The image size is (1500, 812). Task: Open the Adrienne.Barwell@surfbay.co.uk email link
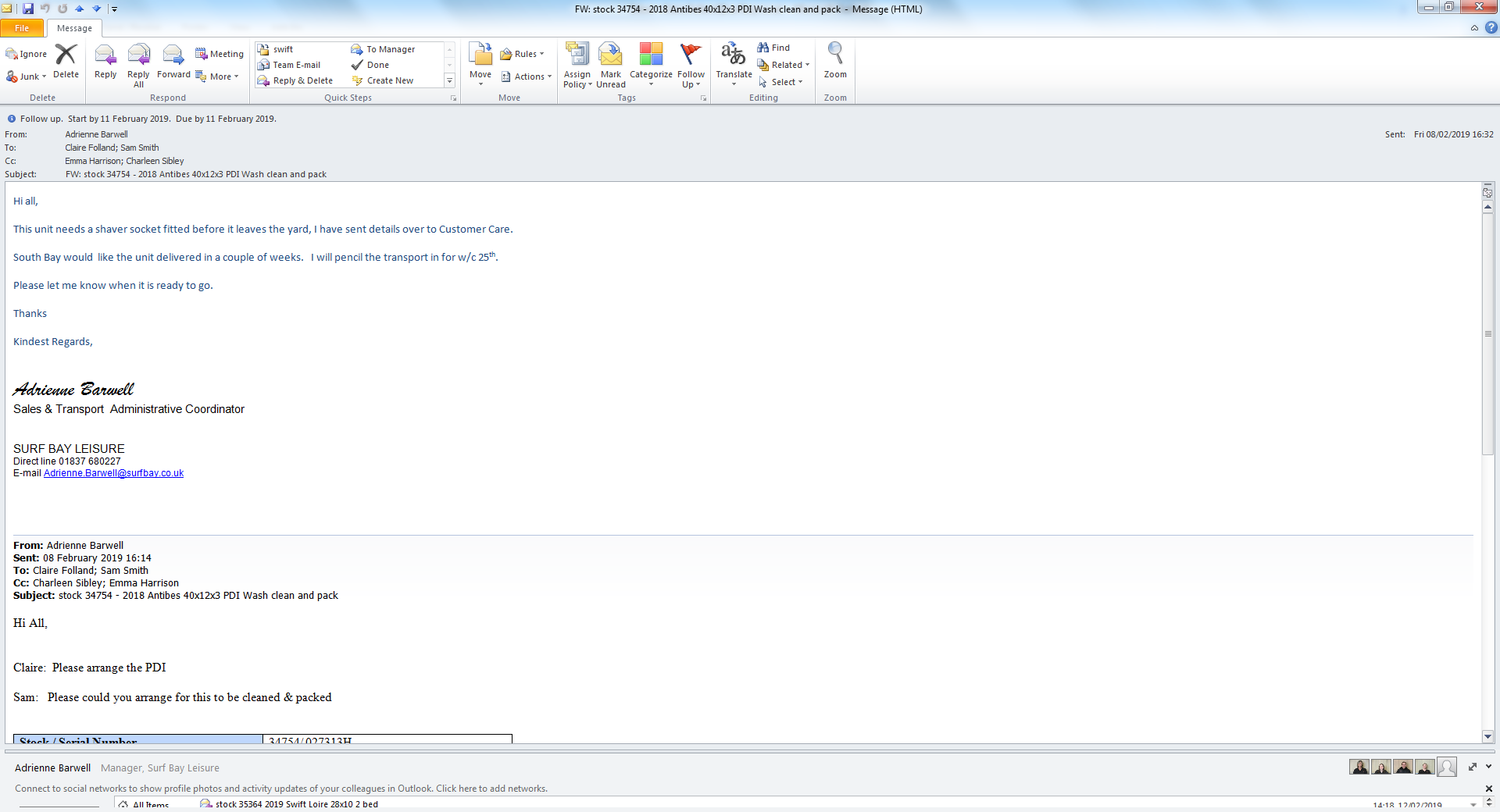pos(113,473)
